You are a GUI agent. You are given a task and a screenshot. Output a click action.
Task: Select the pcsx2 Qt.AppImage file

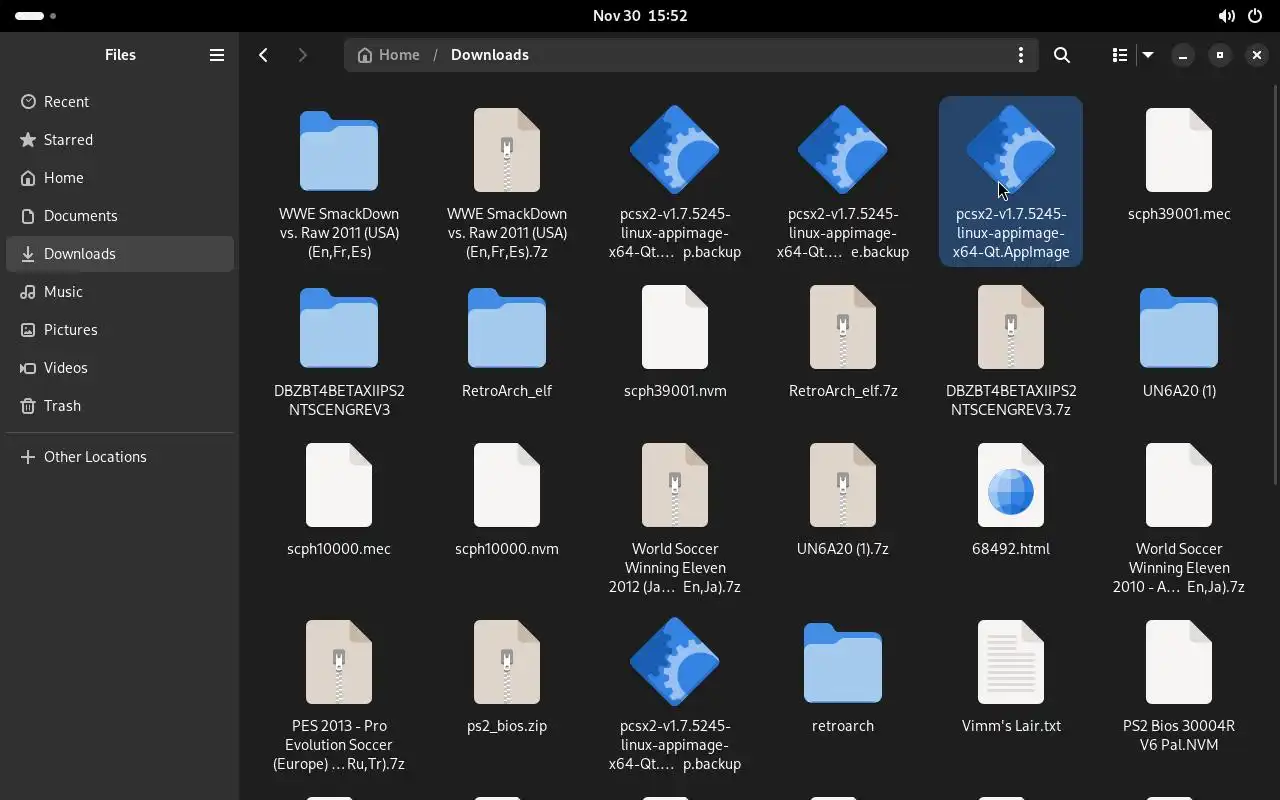point(1011,181)
